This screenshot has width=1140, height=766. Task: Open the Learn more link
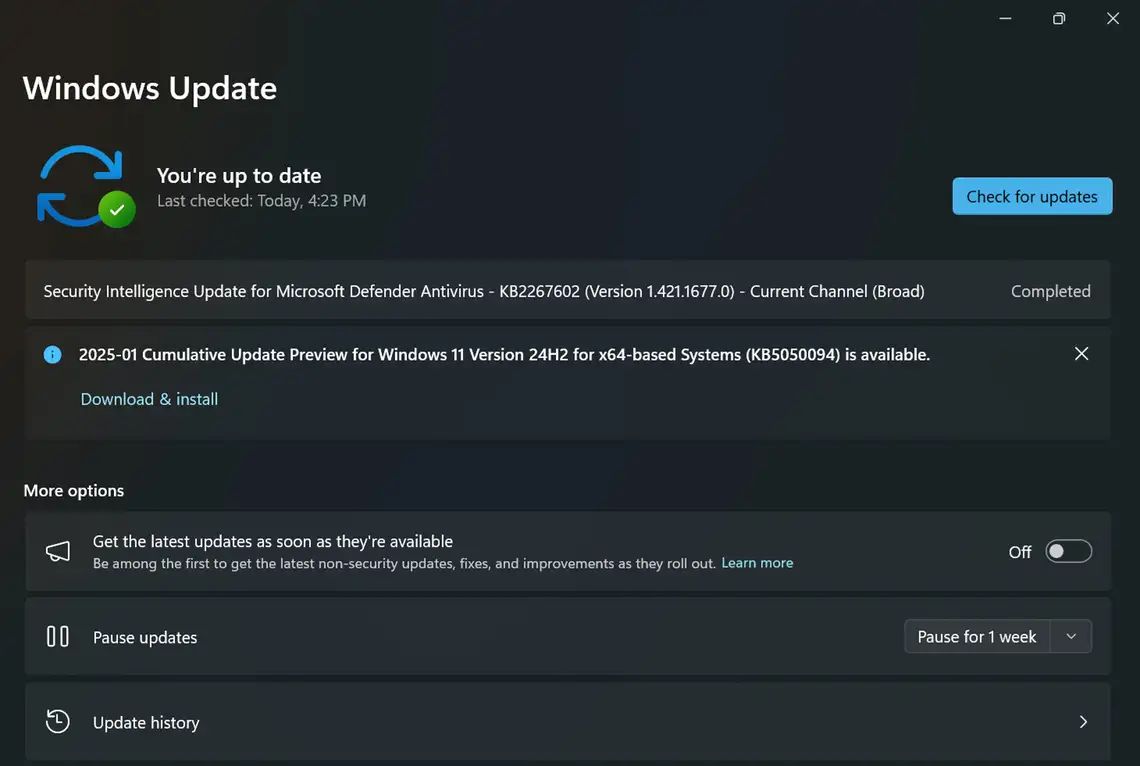coord(757,563)
